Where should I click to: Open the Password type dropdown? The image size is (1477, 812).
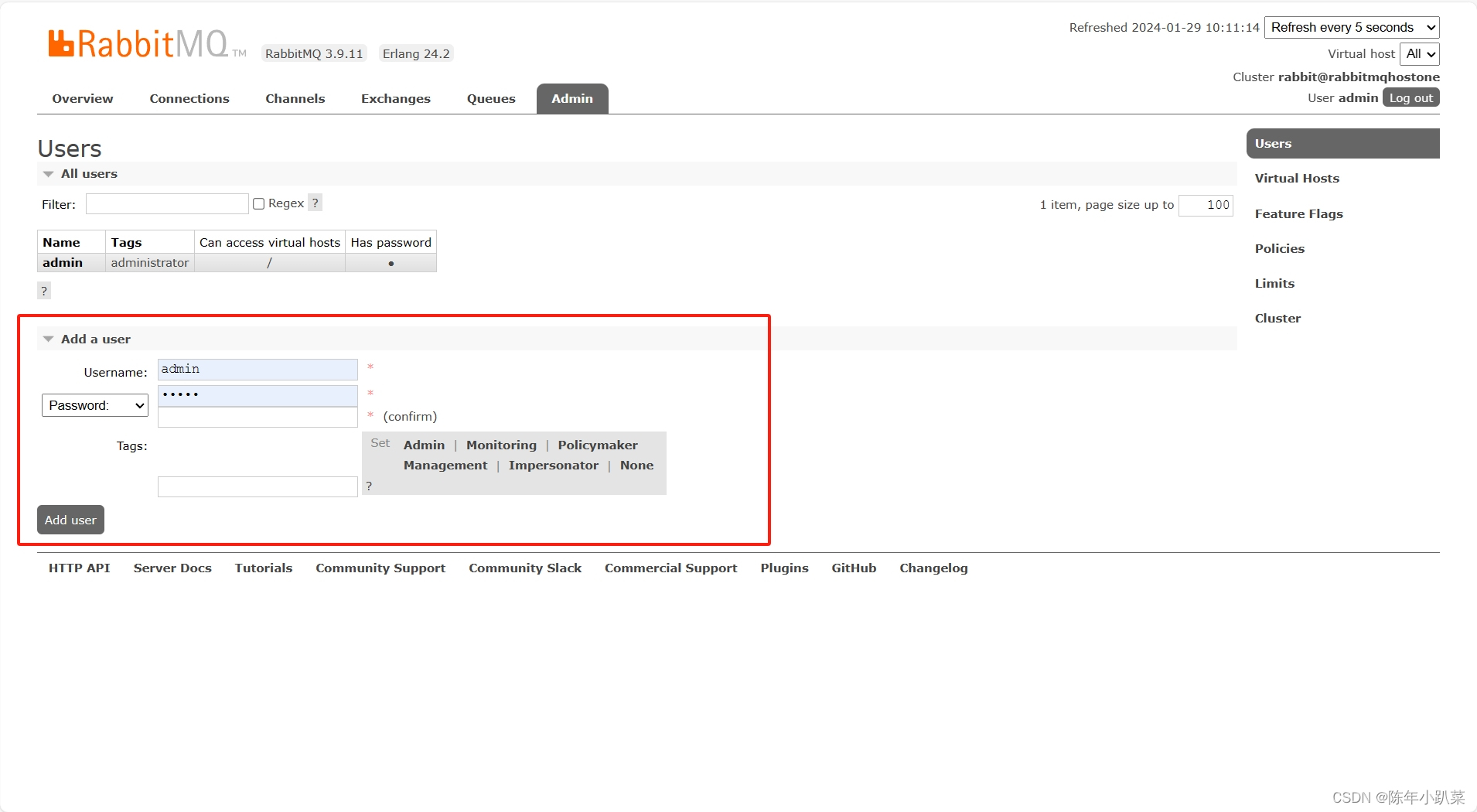(95, 405)
